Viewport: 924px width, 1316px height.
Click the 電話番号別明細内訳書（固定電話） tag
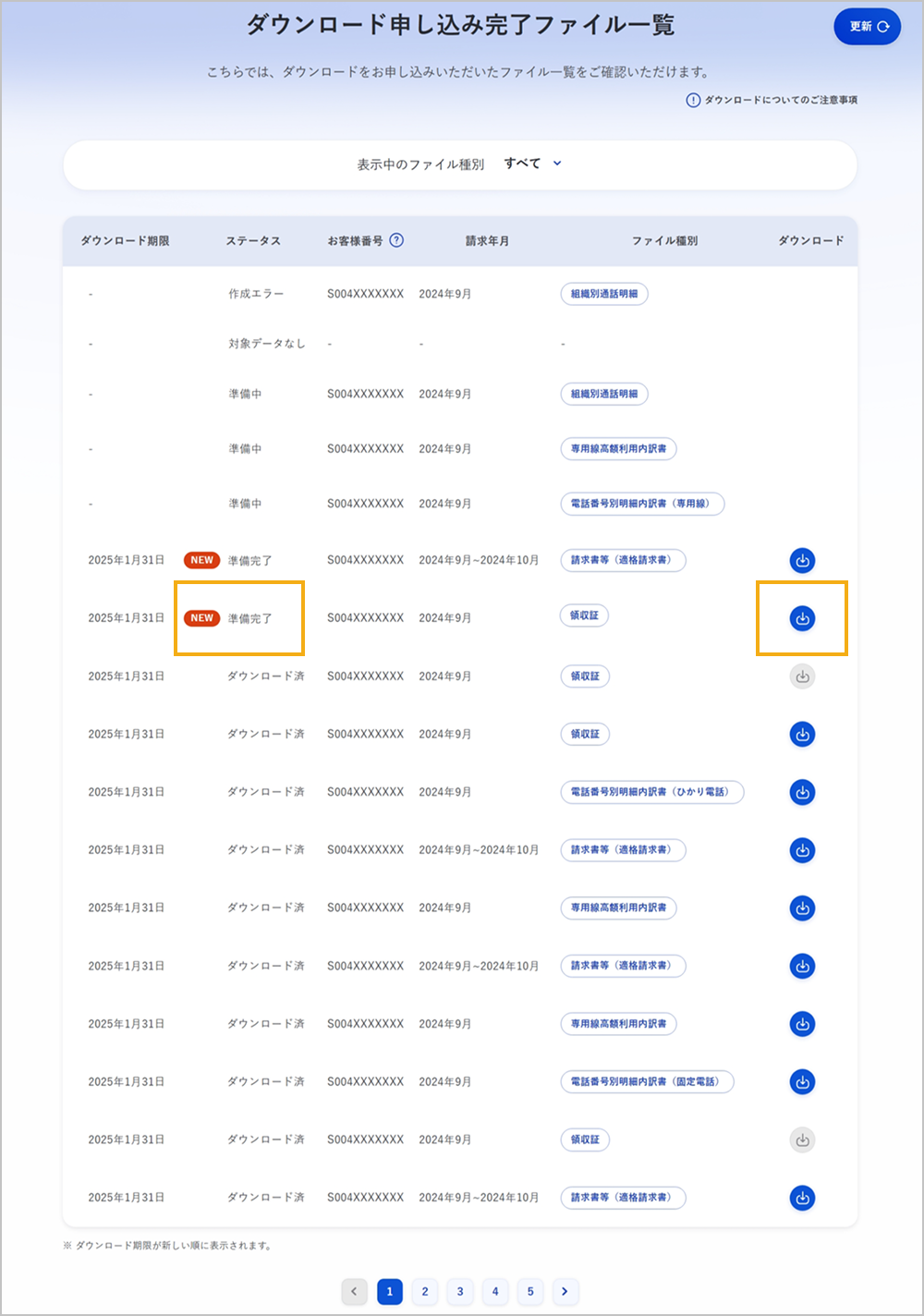coord(647,1082)
